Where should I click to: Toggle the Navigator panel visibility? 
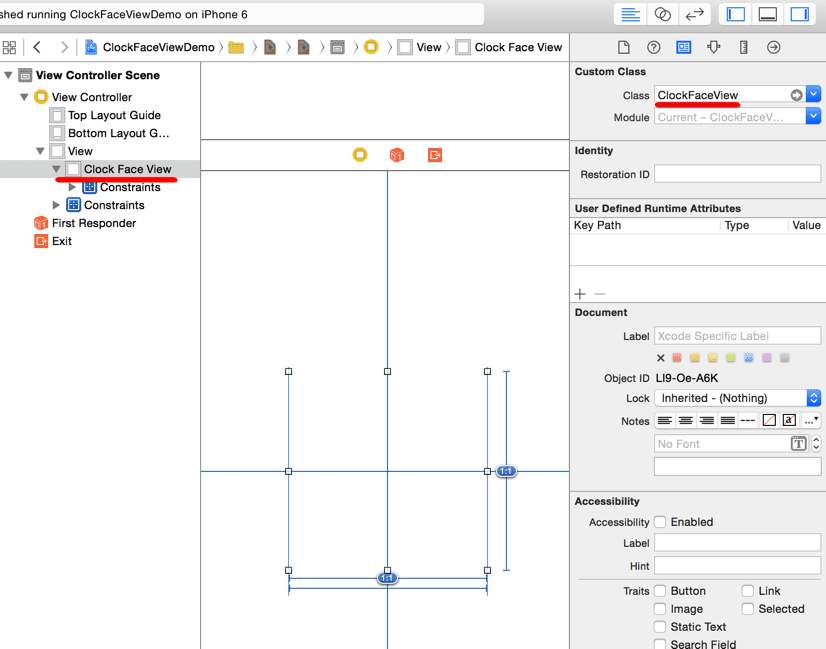(x=736, y=14)
